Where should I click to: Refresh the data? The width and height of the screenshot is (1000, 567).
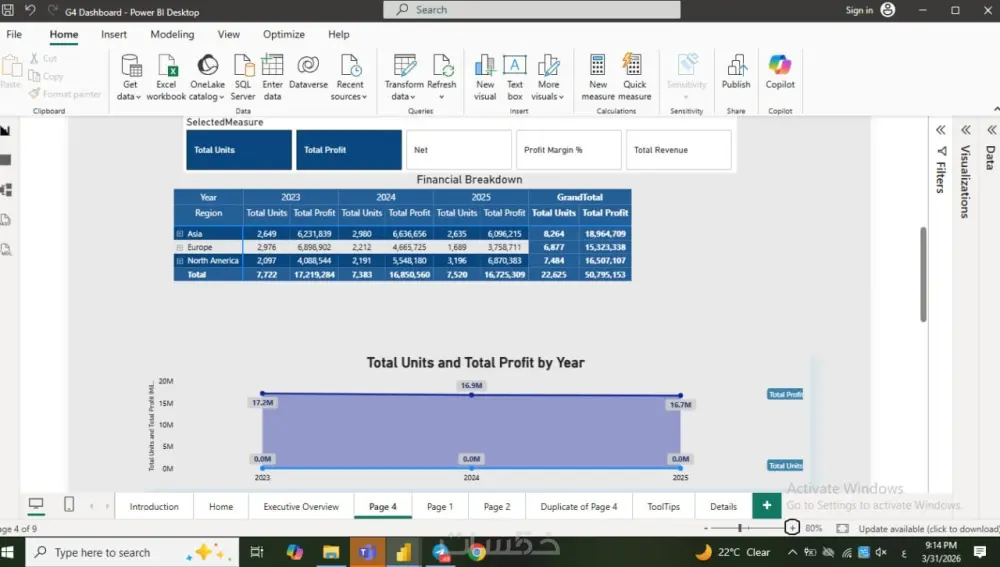[x=442, y=77]
